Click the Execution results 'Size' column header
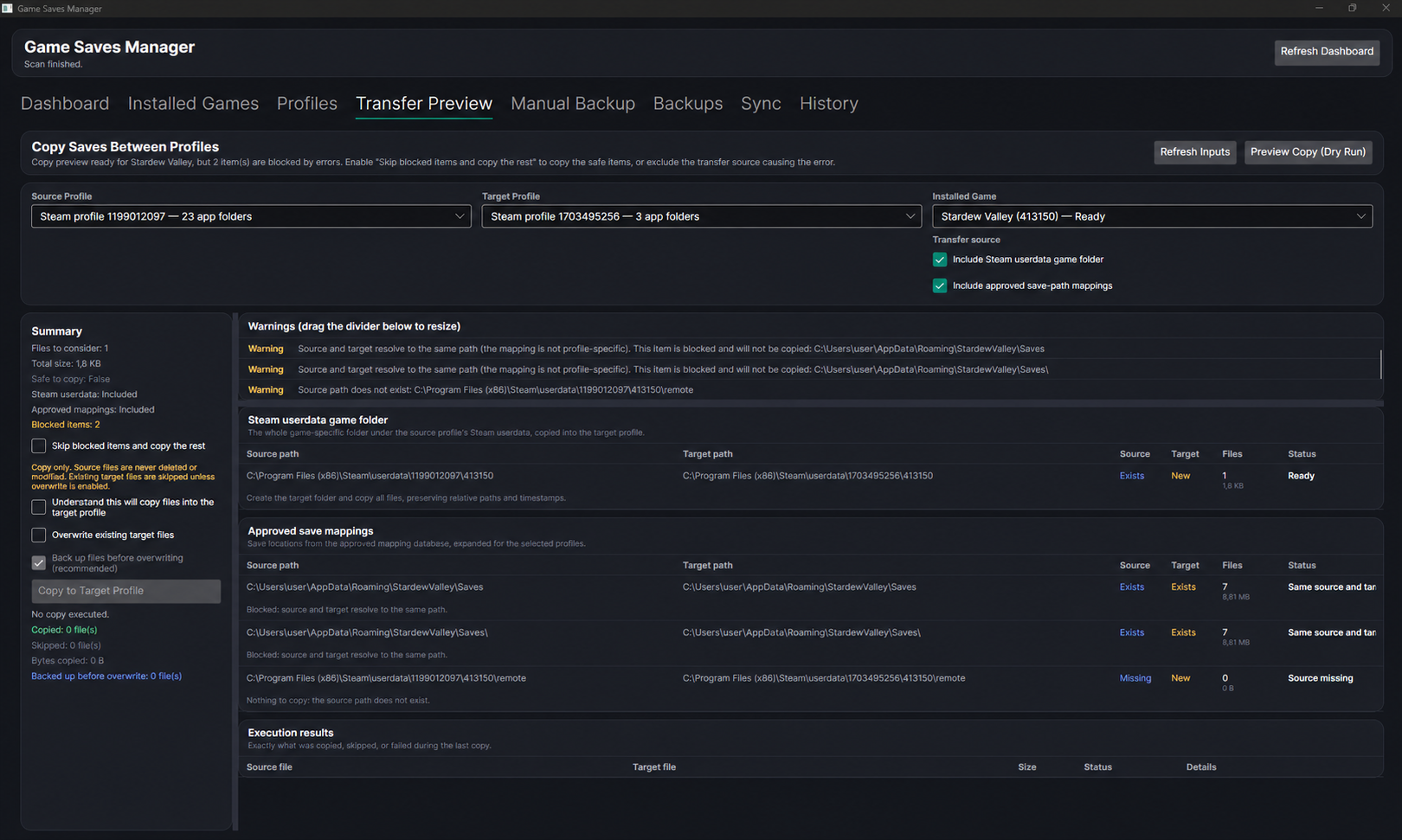 click(x=1027, y=767)
